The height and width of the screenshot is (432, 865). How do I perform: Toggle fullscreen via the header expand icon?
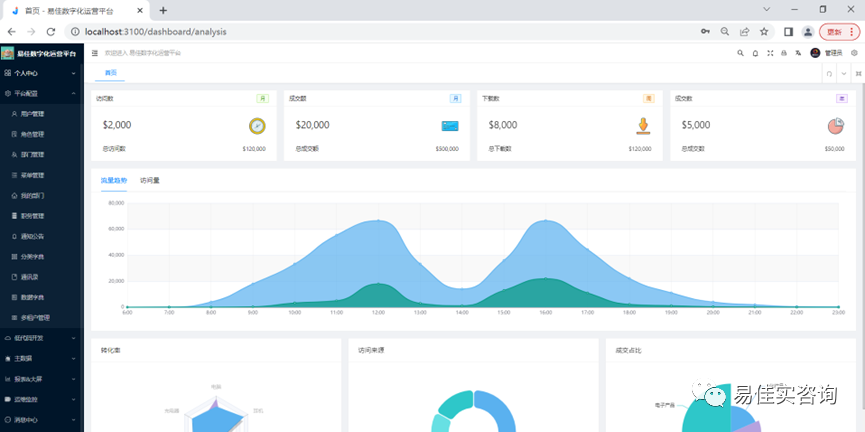pos(770,53)
